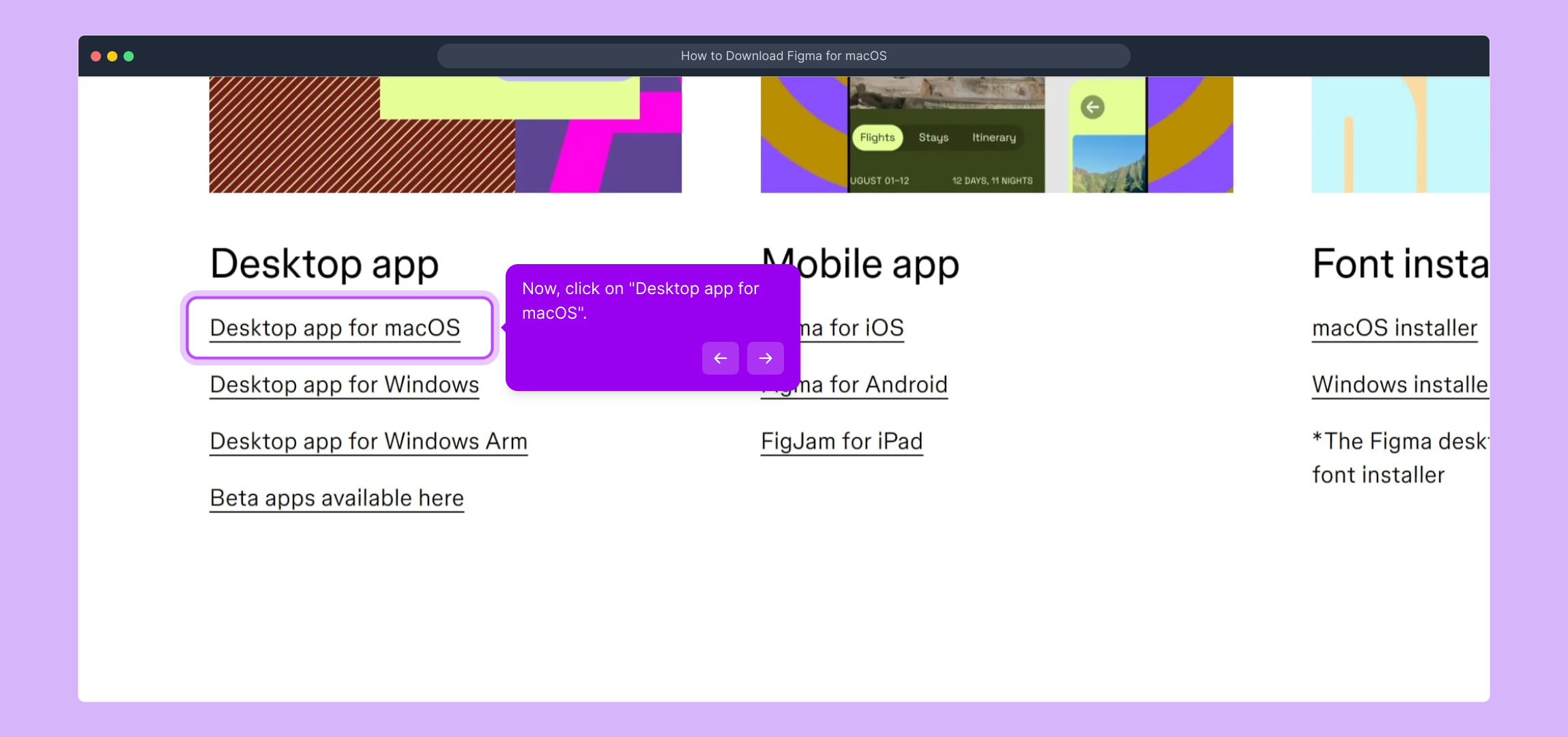Open the Beta apps available here link
Viewport: 1568px width, 737px height.
tap(336, 498)
